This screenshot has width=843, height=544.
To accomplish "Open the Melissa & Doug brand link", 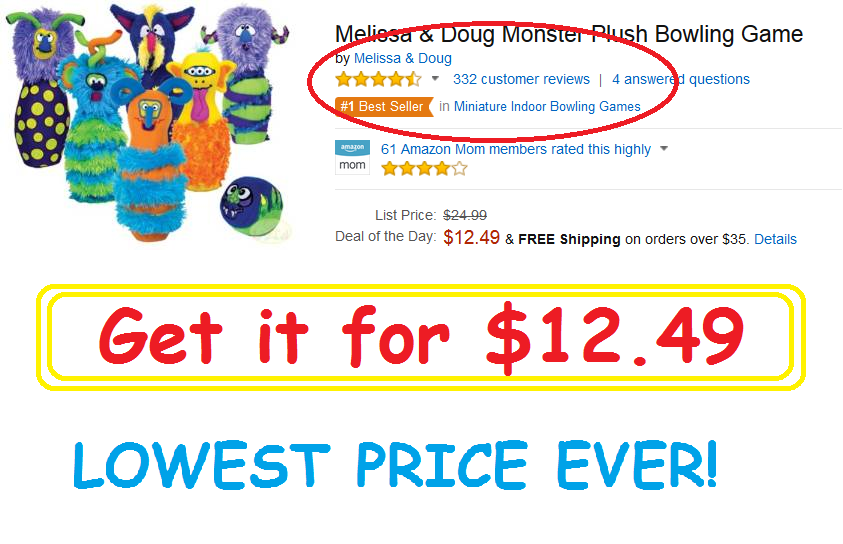I will pos(403,58).
